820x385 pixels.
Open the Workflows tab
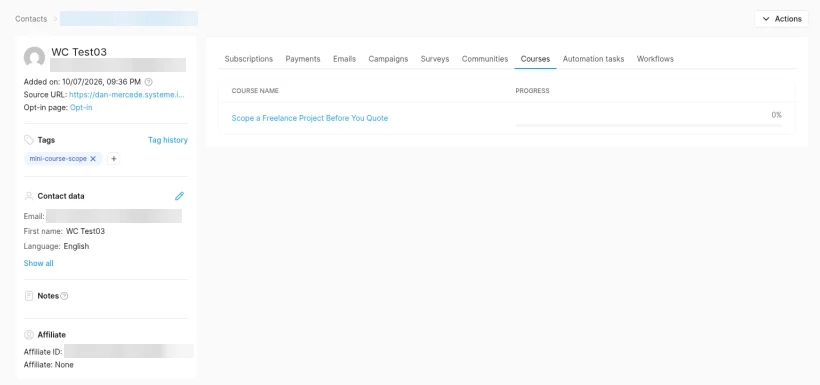tap(655, 59)
